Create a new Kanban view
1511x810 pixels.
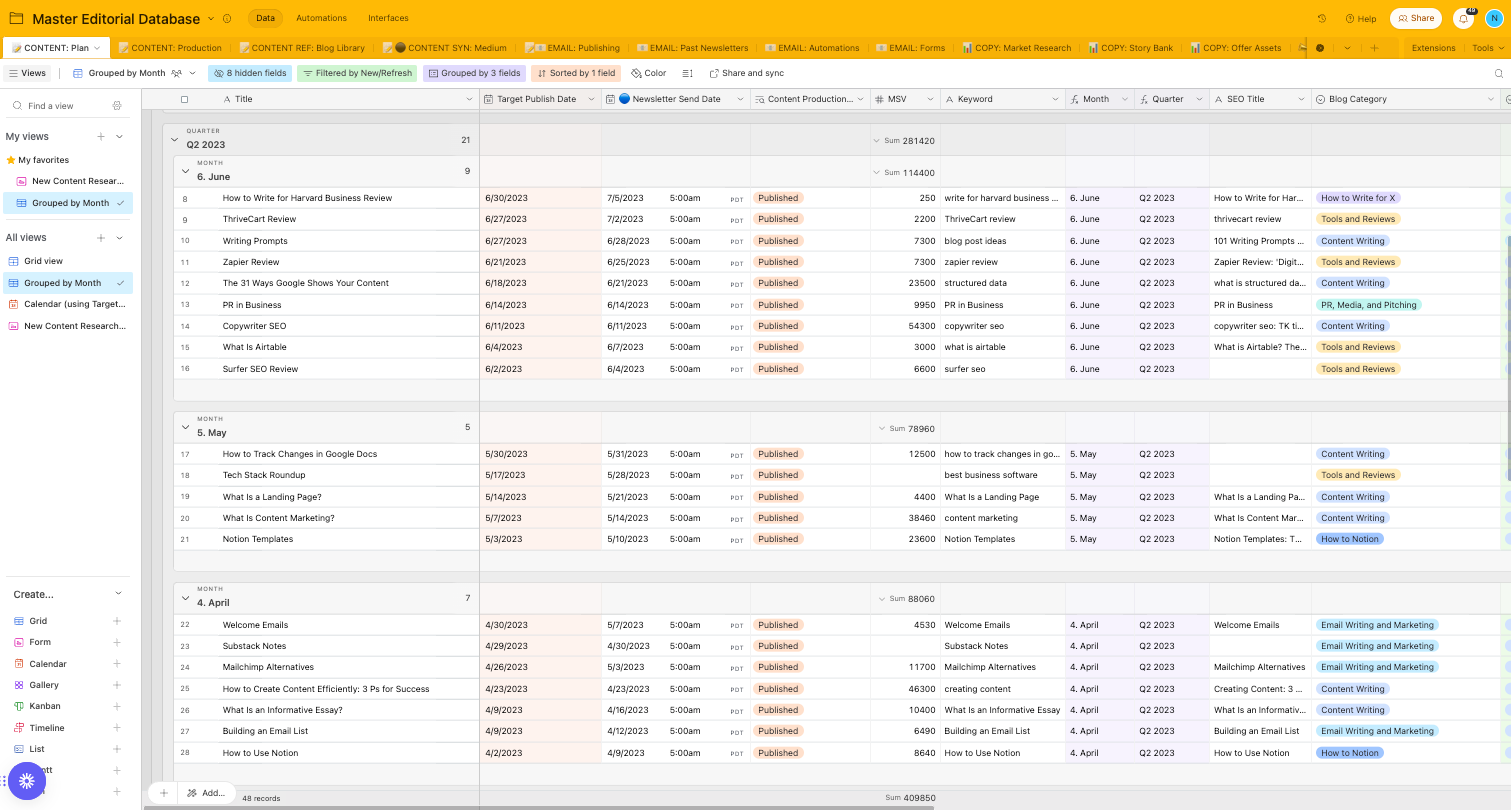click(x=45, y=706)
